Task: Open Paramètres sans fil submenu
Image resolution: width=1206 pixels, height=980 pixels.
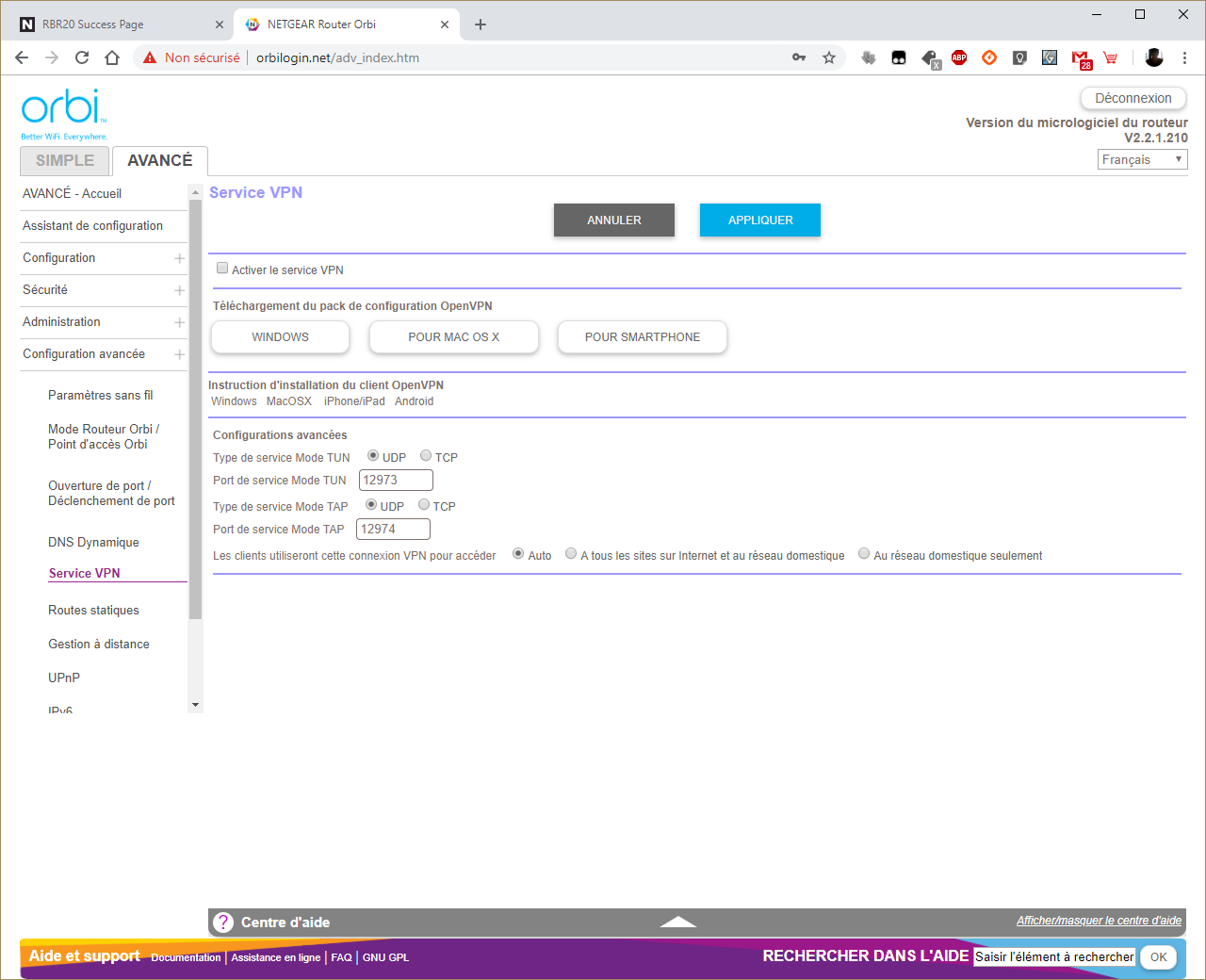Action: tap(100, 395)
